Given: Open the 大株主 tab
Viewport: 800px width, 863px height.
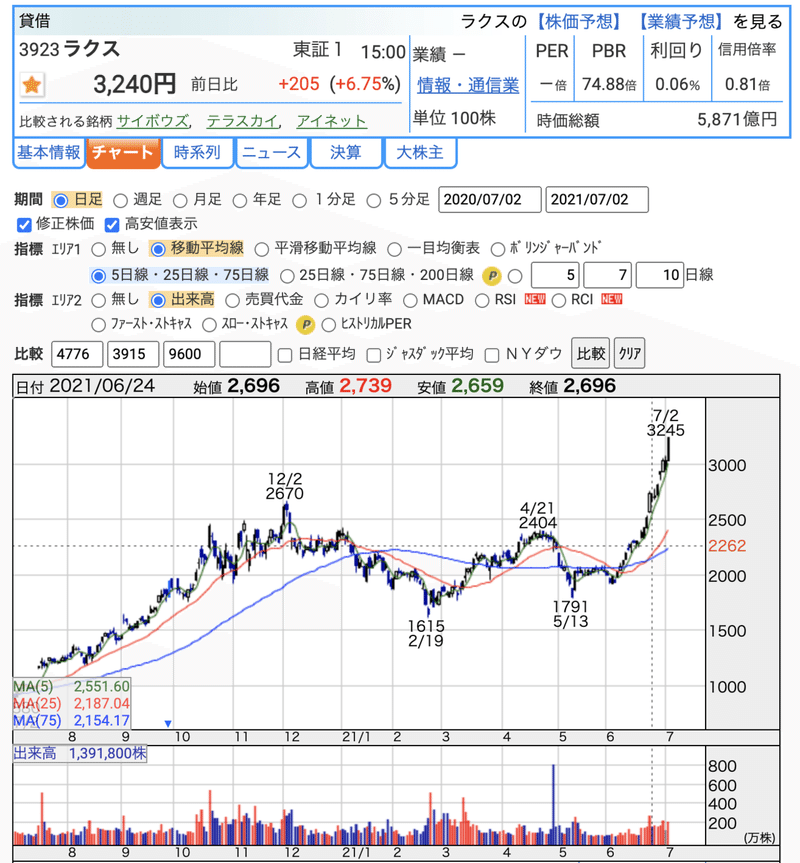Looking at the screenshot, I should point(420,152).
